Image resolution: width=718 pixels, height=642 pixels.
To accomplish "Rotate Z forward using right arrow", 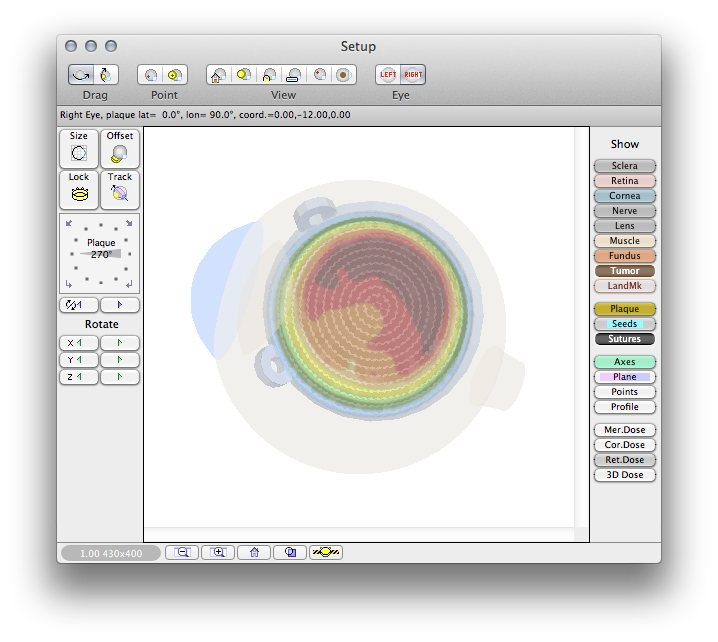I will pos(120,377).
